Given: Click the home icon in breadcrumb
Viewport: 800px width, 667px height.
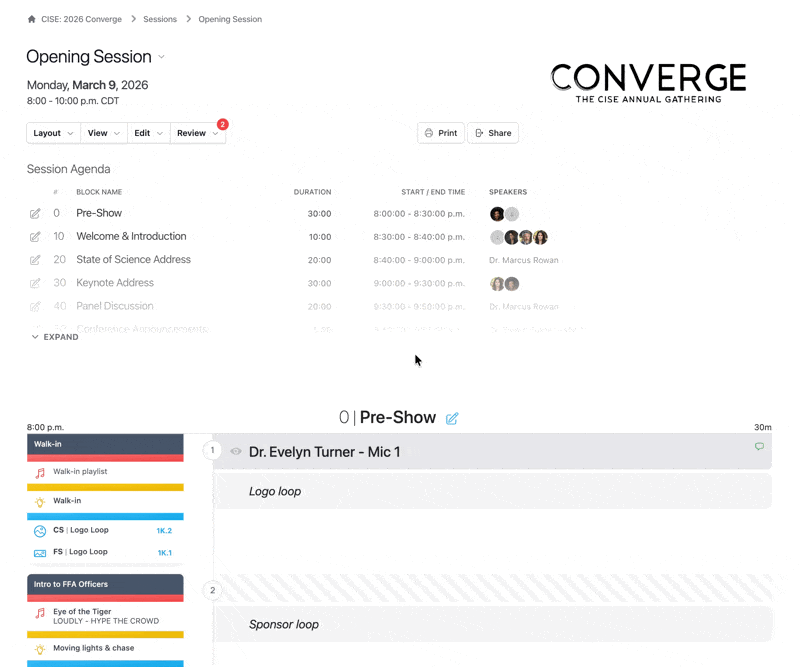Looking at the screenshot, I should [31, 19].
